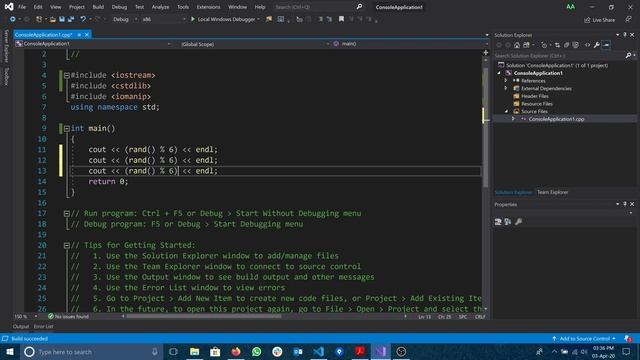The height and width of the screenshot is (360, 640).
Task: Open the File menu
Action: [x=22, y=7]
